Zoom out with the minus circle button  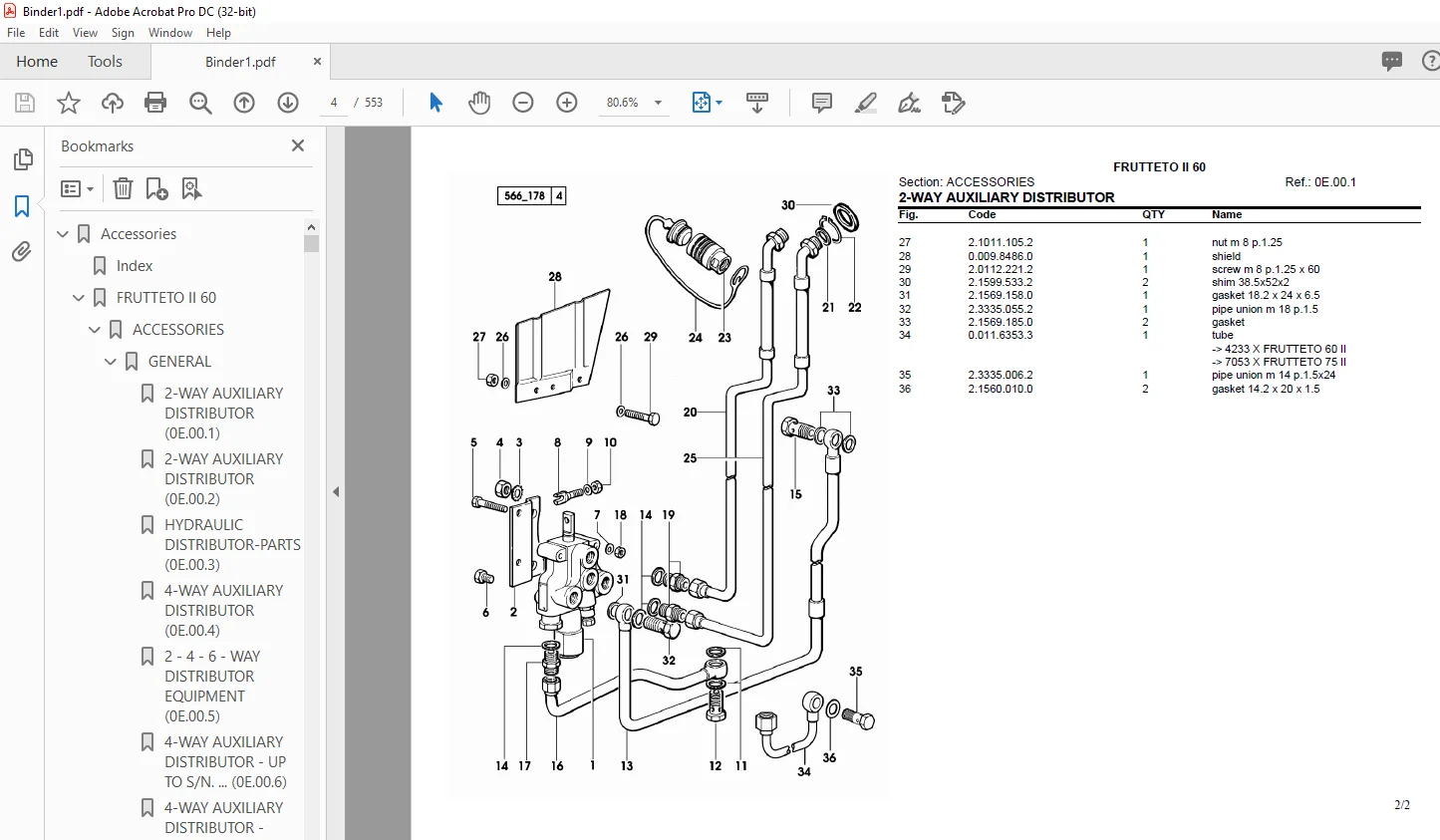coord(523,103)
